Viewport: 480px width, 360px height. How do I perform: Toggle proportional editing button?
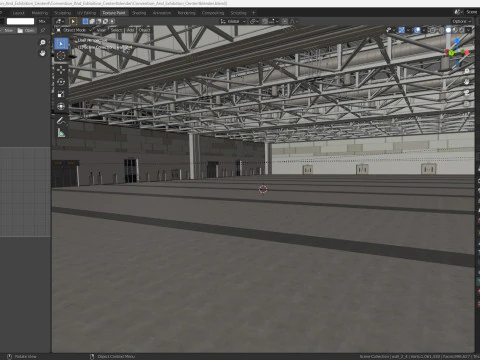285,21
